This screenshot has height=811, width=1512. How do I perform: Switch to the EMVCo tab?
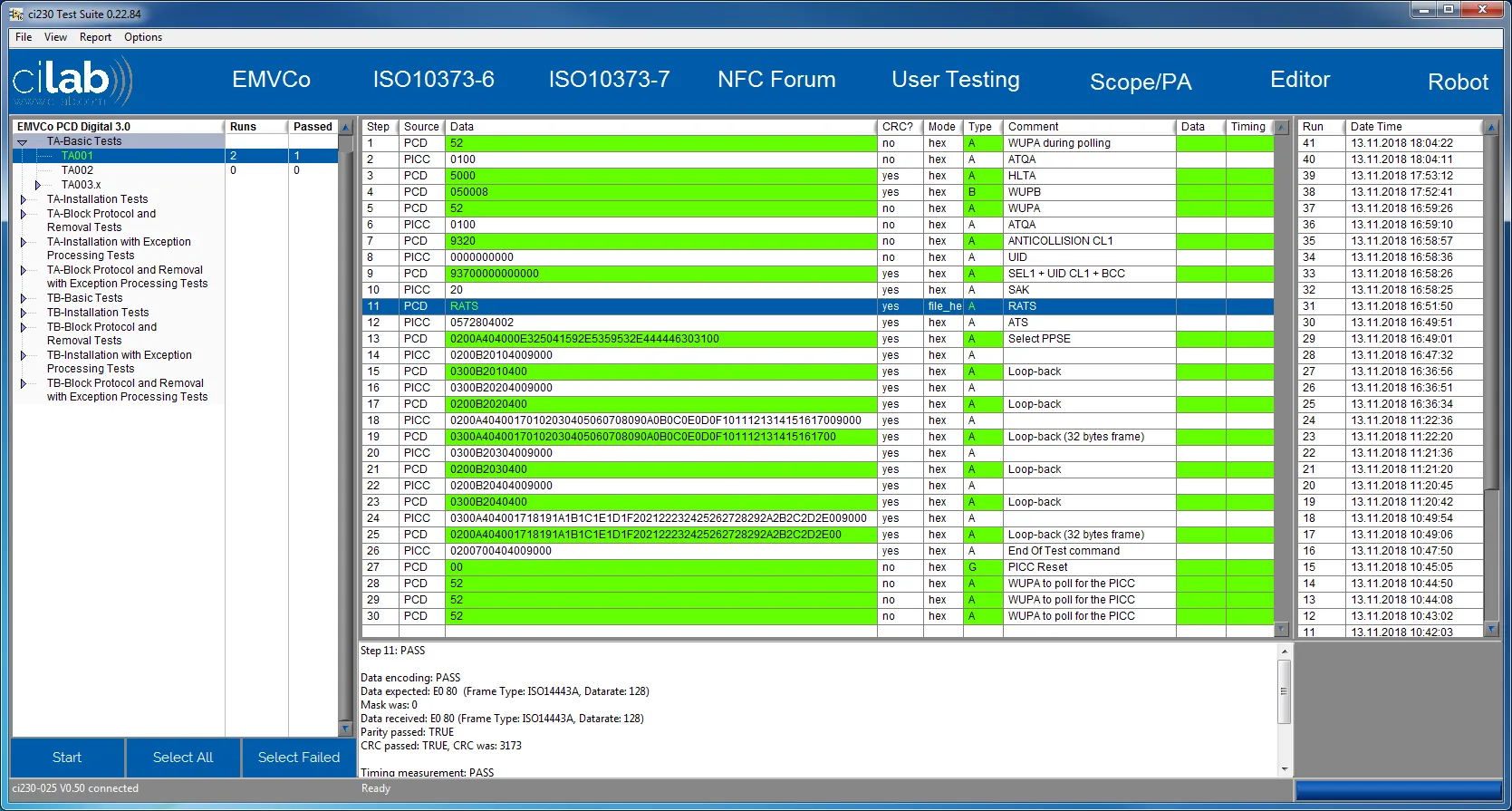(271, 80)
